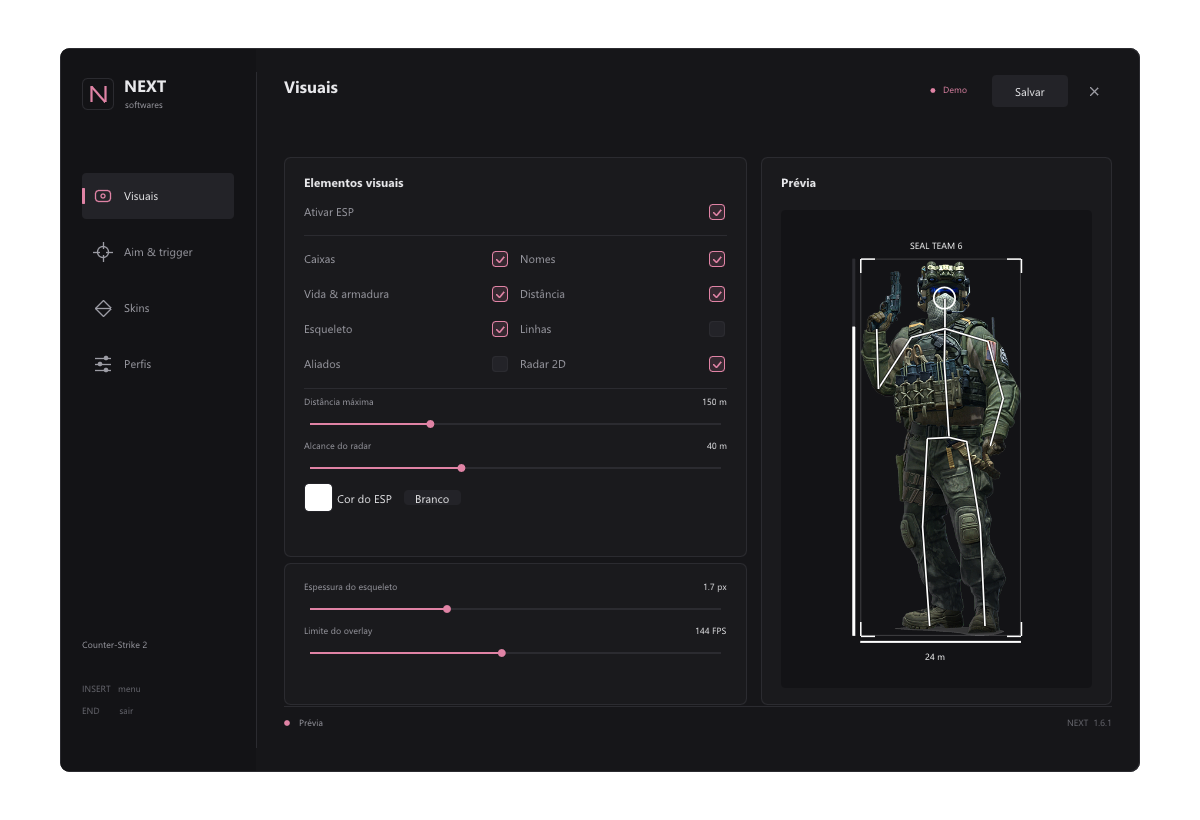The width and height of the screenshot is (1200, 820).
Task: Click the END sair hotkey hint
Action: [107, 711]
